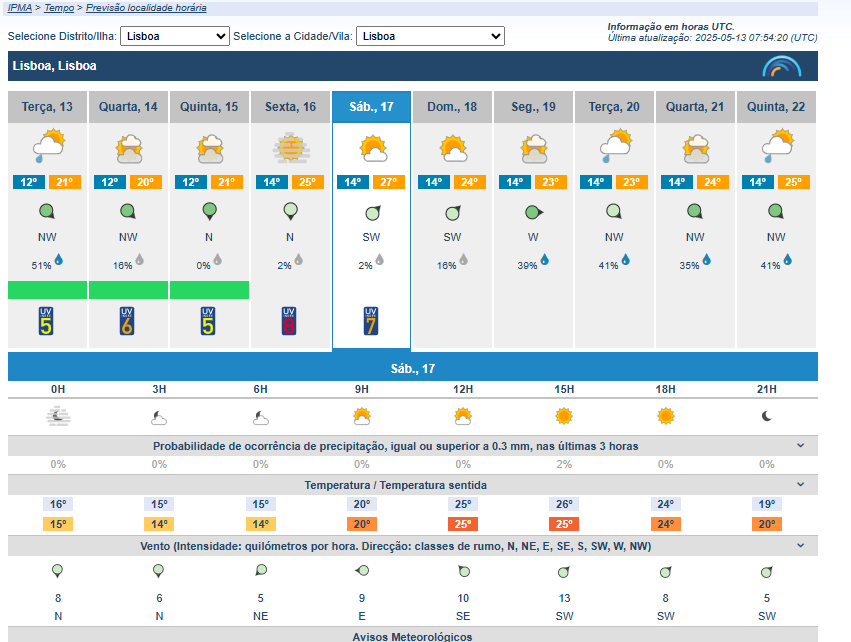The height and width of the screenshot is (642, 851).
Task: Click the 39% rain probability for Seg., 19
Action: [x=527, y=265]
